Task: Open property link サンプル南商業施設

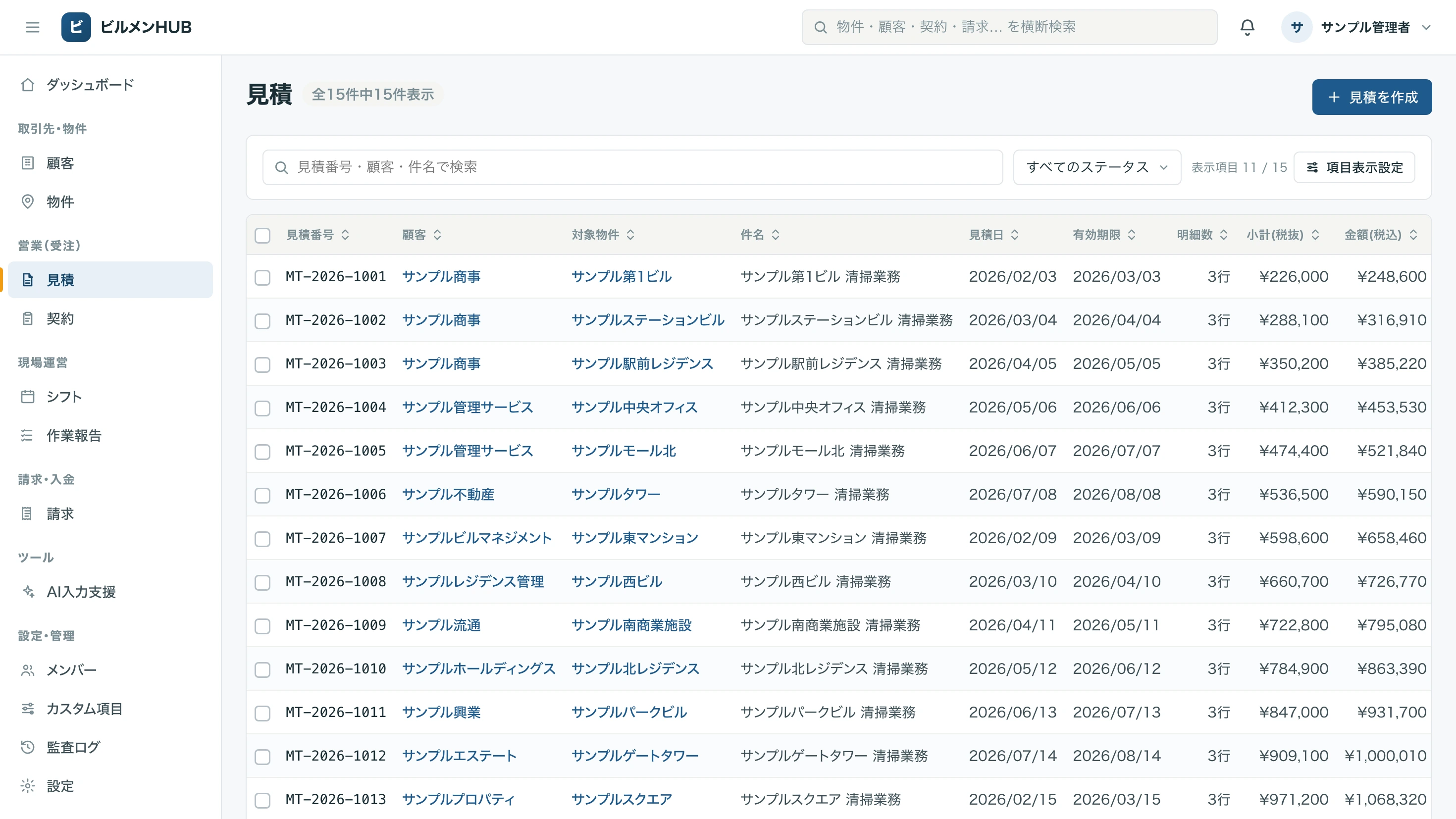Action: (x=631, y=625)
